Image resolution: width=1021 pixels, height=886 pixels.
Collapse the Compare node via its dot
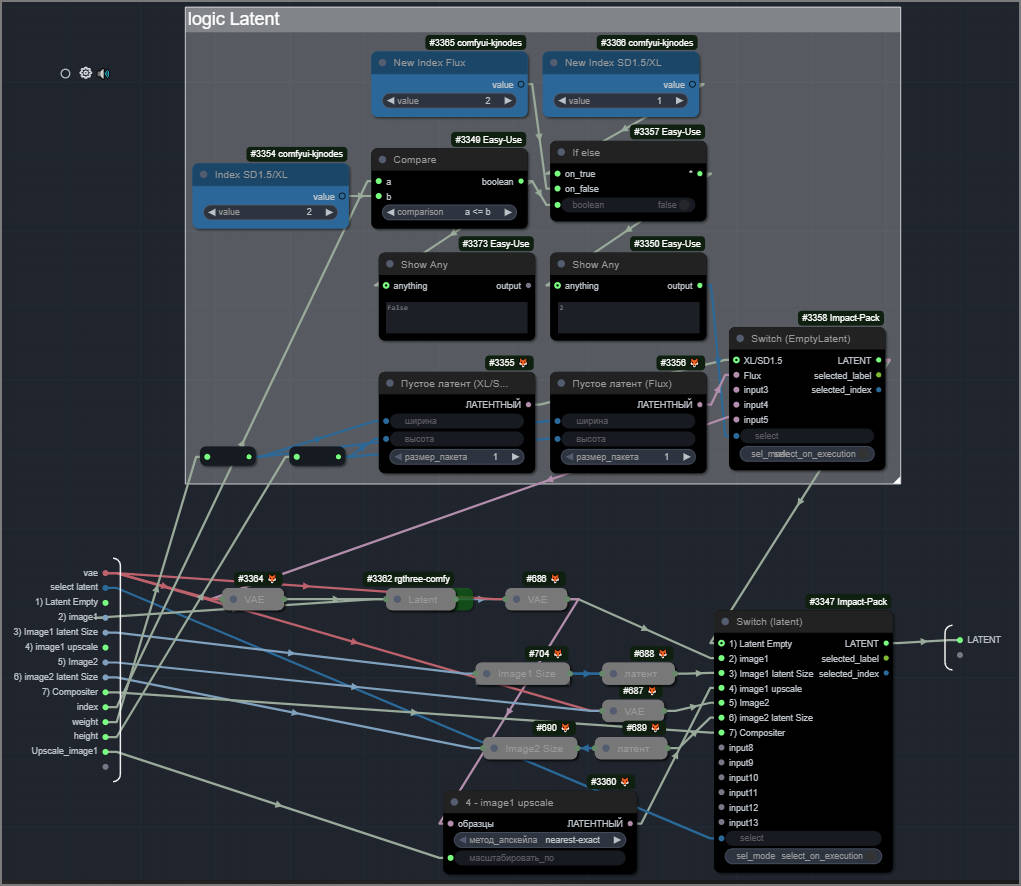pyautogui.click(x=382, y=160)
